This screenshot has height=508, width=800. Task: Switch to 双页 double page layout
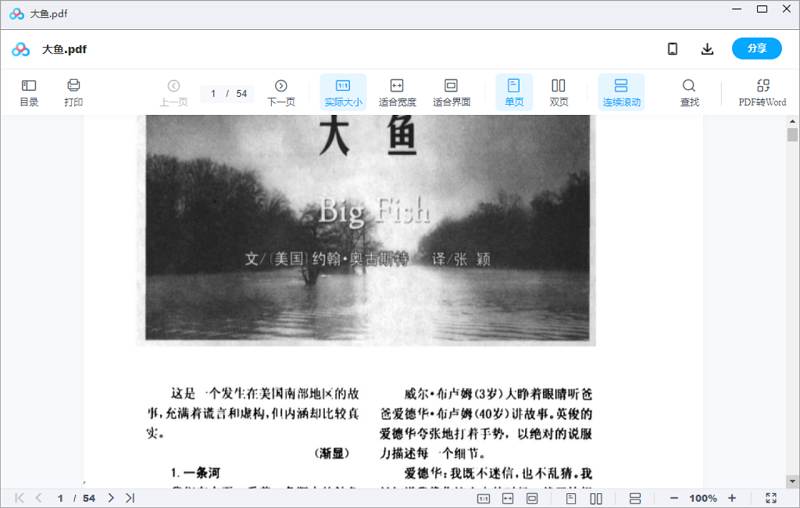[559, 92]
